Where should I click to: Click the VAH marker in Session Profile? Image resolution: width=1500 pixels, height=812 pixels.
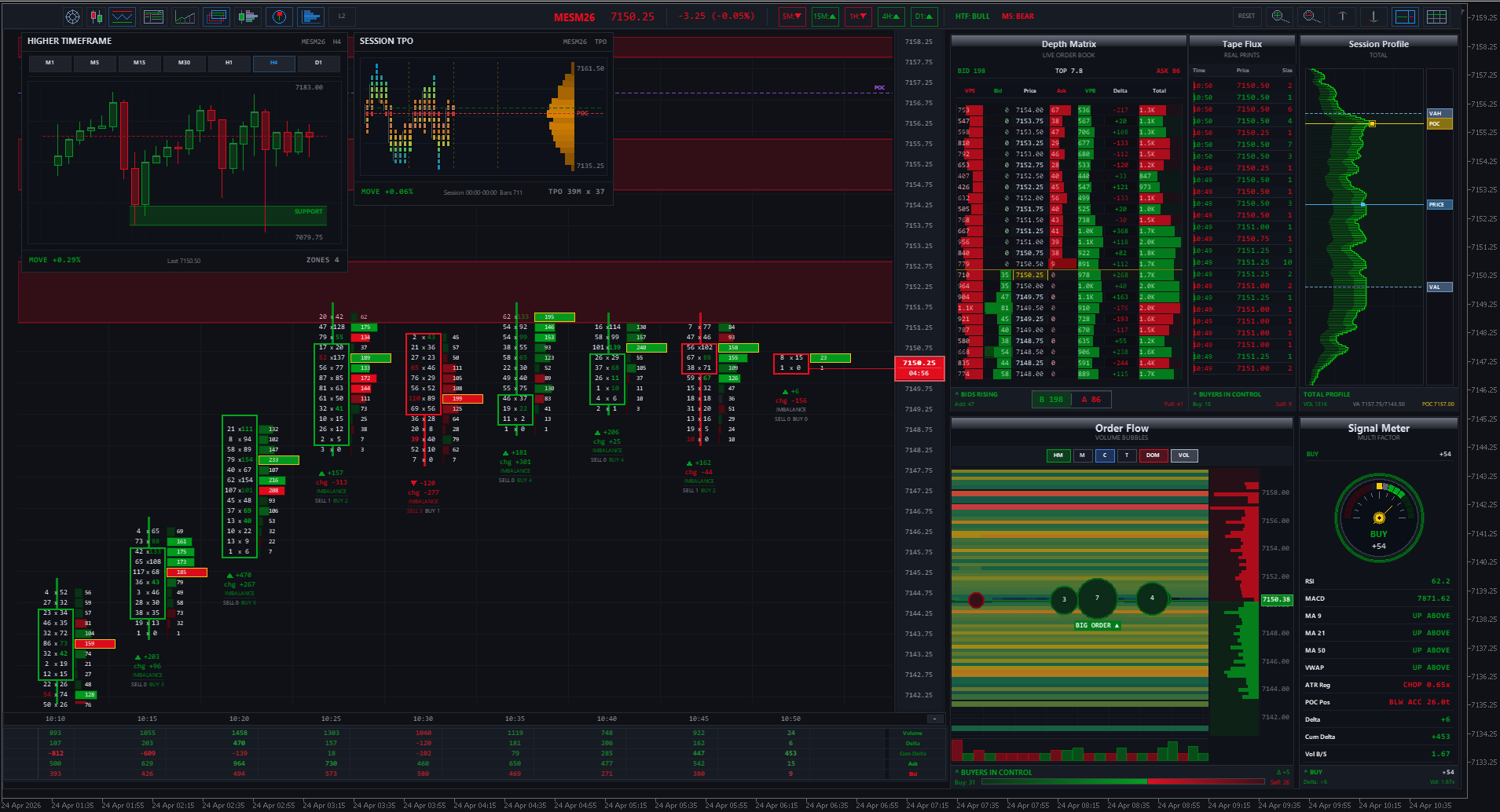pos(1439,113)
